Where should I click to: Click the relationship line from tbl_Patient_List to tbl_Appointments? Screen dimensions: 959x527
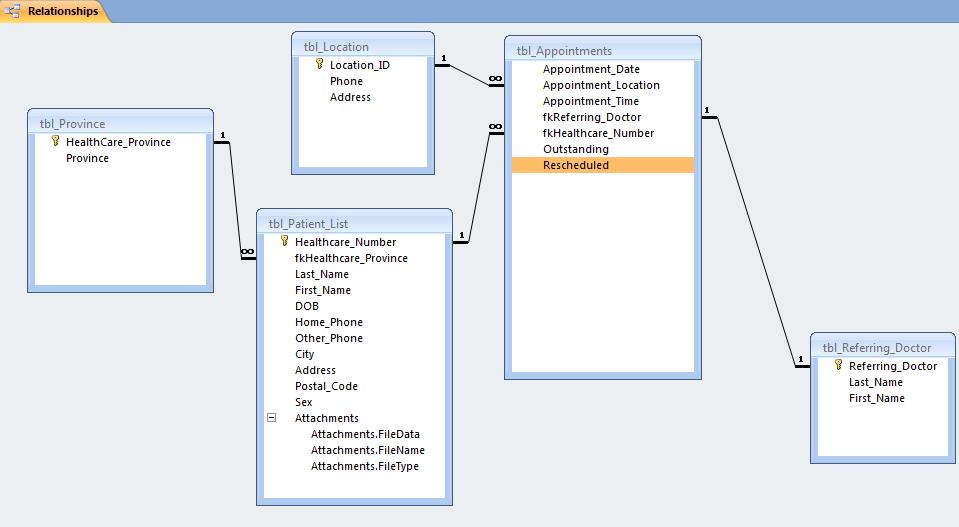479,188
